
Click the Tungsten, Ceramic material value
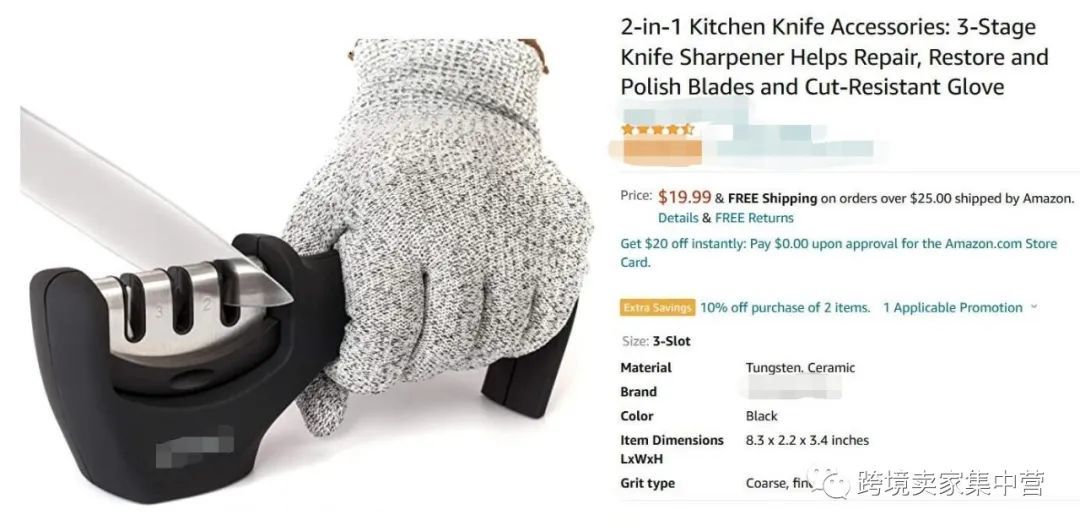click(800, 368)
